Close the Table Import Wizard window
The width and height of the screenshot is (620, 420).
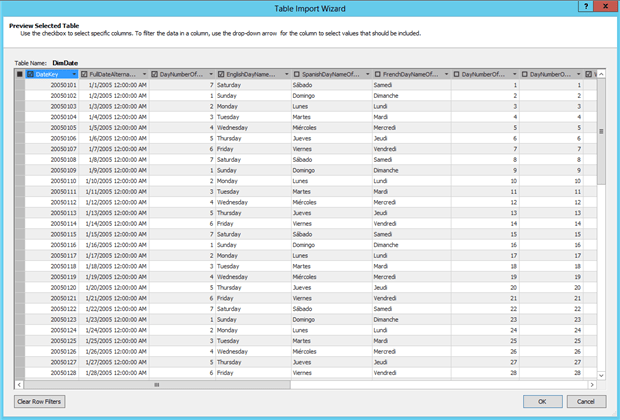point(606,6)
